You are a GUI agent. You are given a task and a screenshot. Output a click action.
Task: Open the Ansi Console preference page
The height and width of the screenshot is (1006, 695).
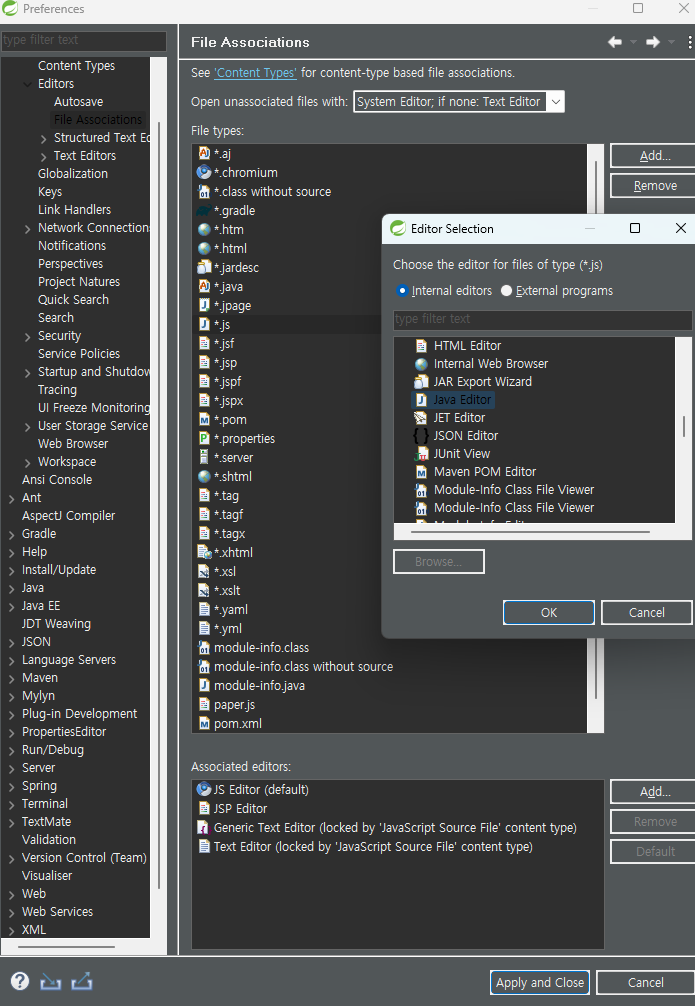pyautogui.click(x=57, y=479)
